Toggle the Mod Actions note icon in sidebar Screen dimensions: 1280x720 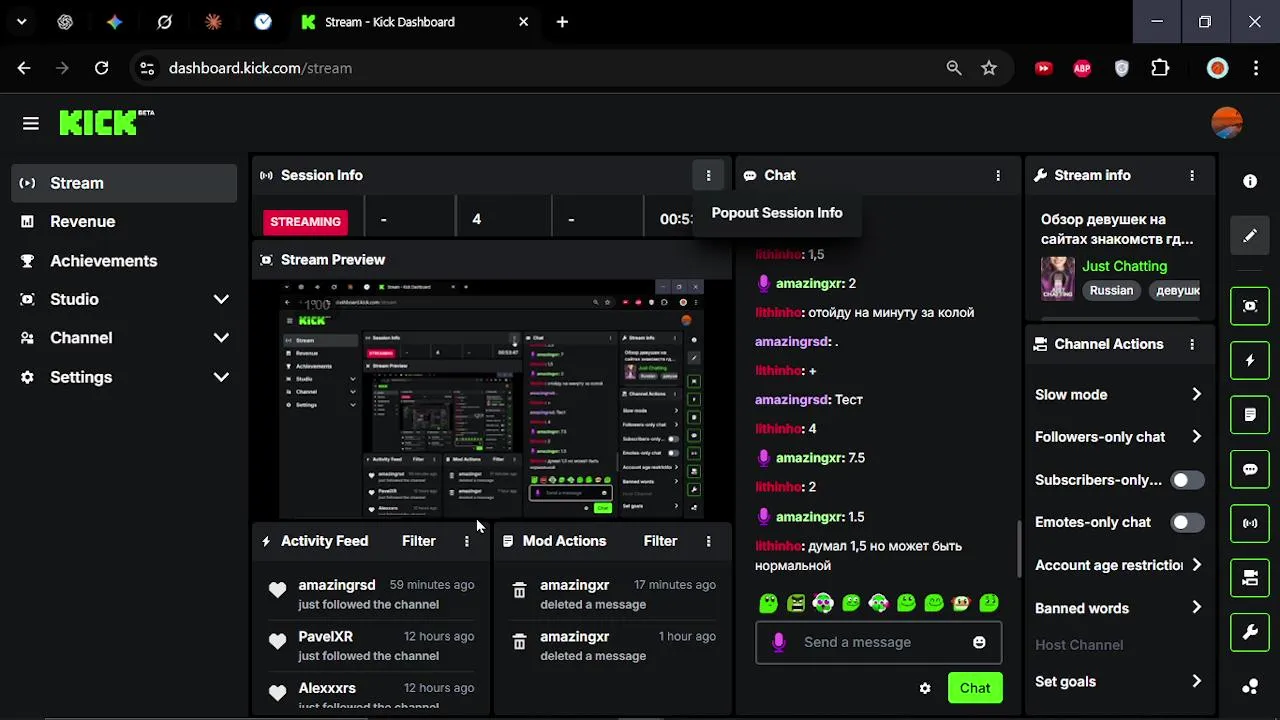pyautogui.click(x=1250, y=414)
